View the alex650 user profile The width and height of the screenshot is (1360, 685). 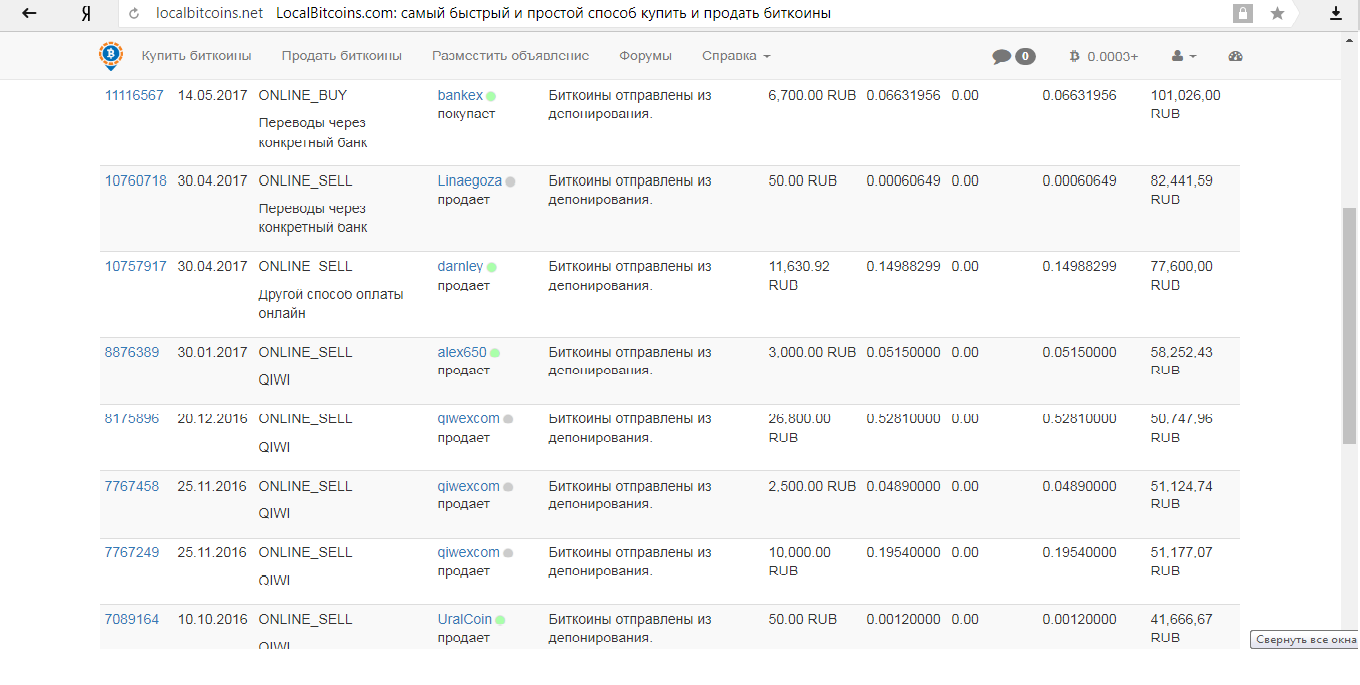[462, 352]
